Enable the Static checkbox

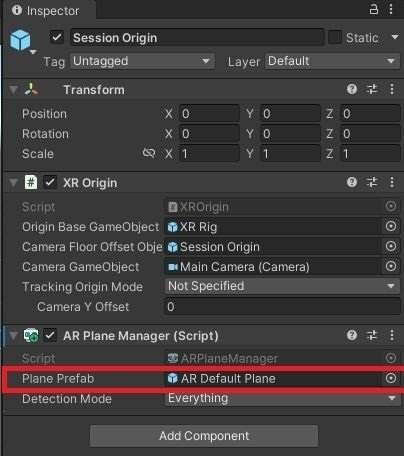pyautogui.click(x=335, y=37)
